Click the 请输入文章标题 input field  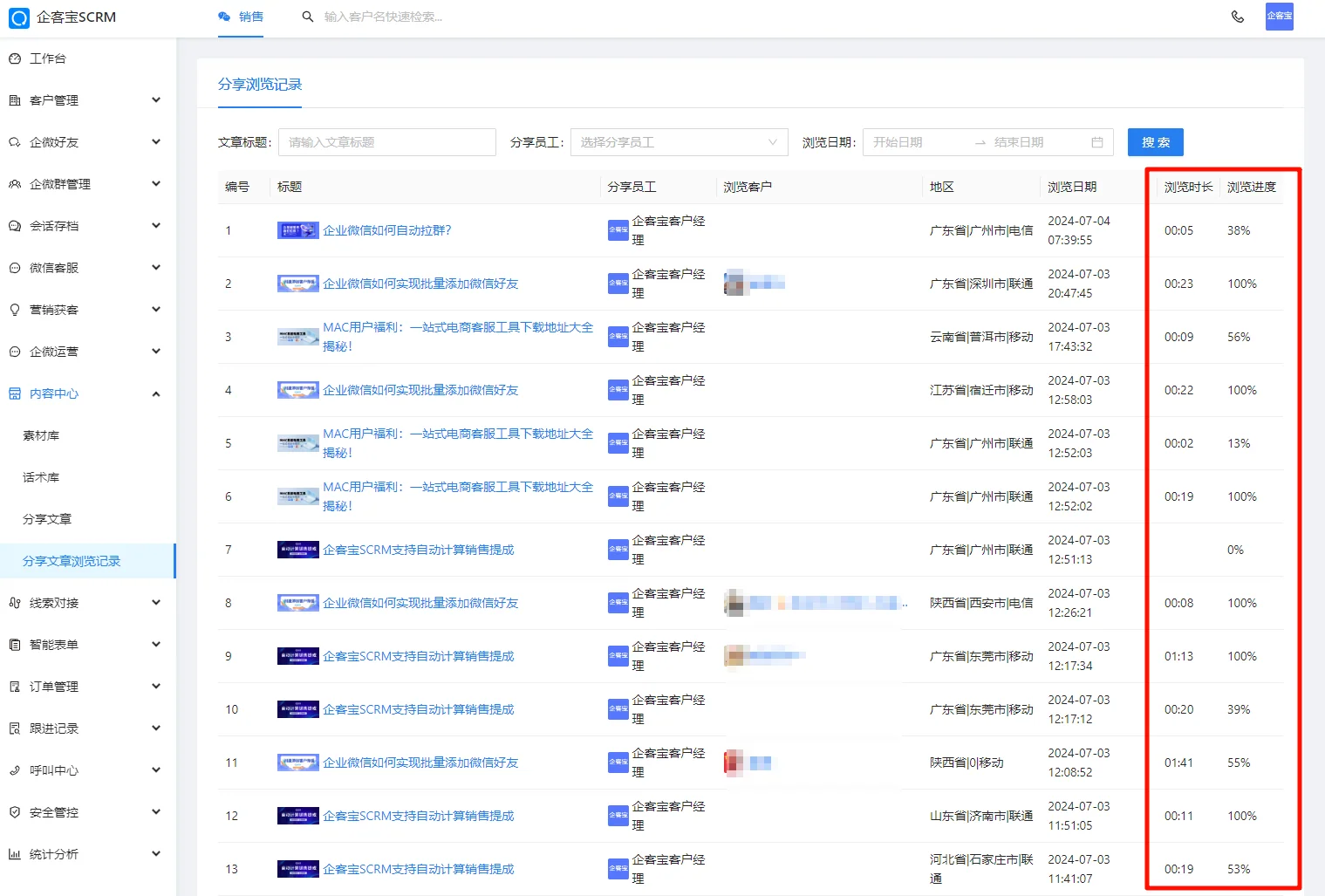[x=387, y=142]
